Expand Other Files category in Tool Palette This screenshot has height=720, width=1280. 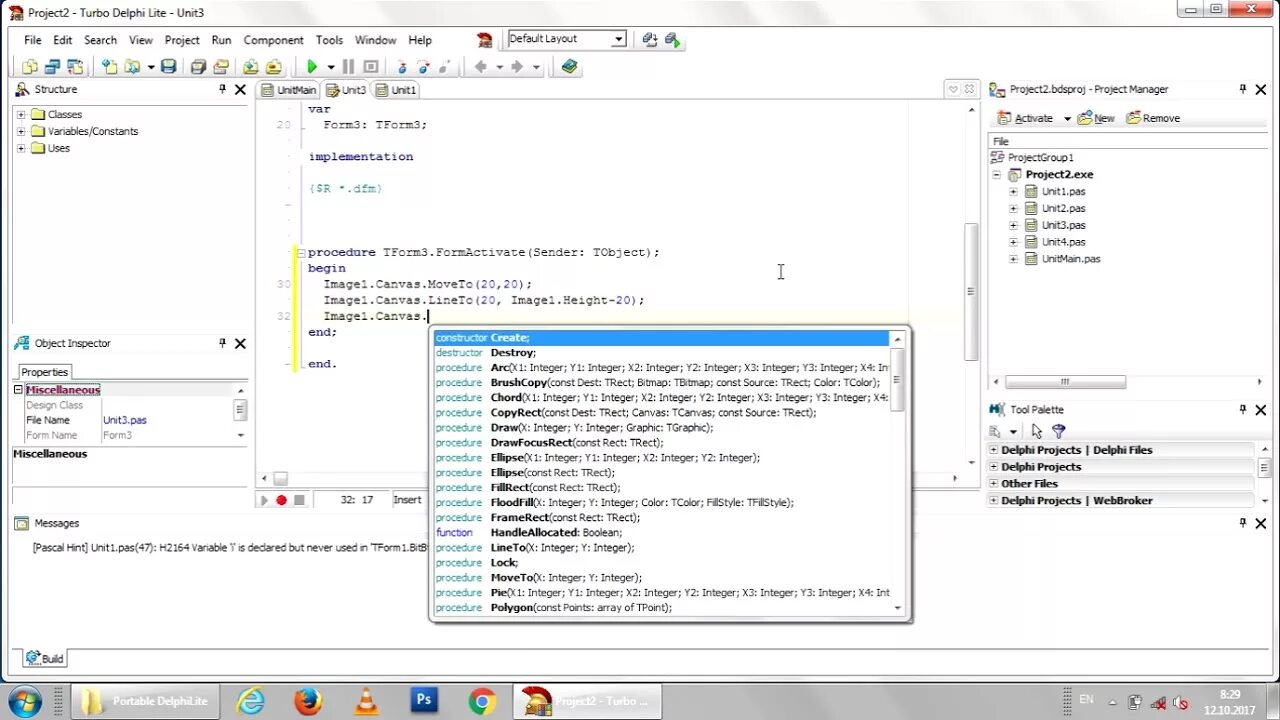994,484
